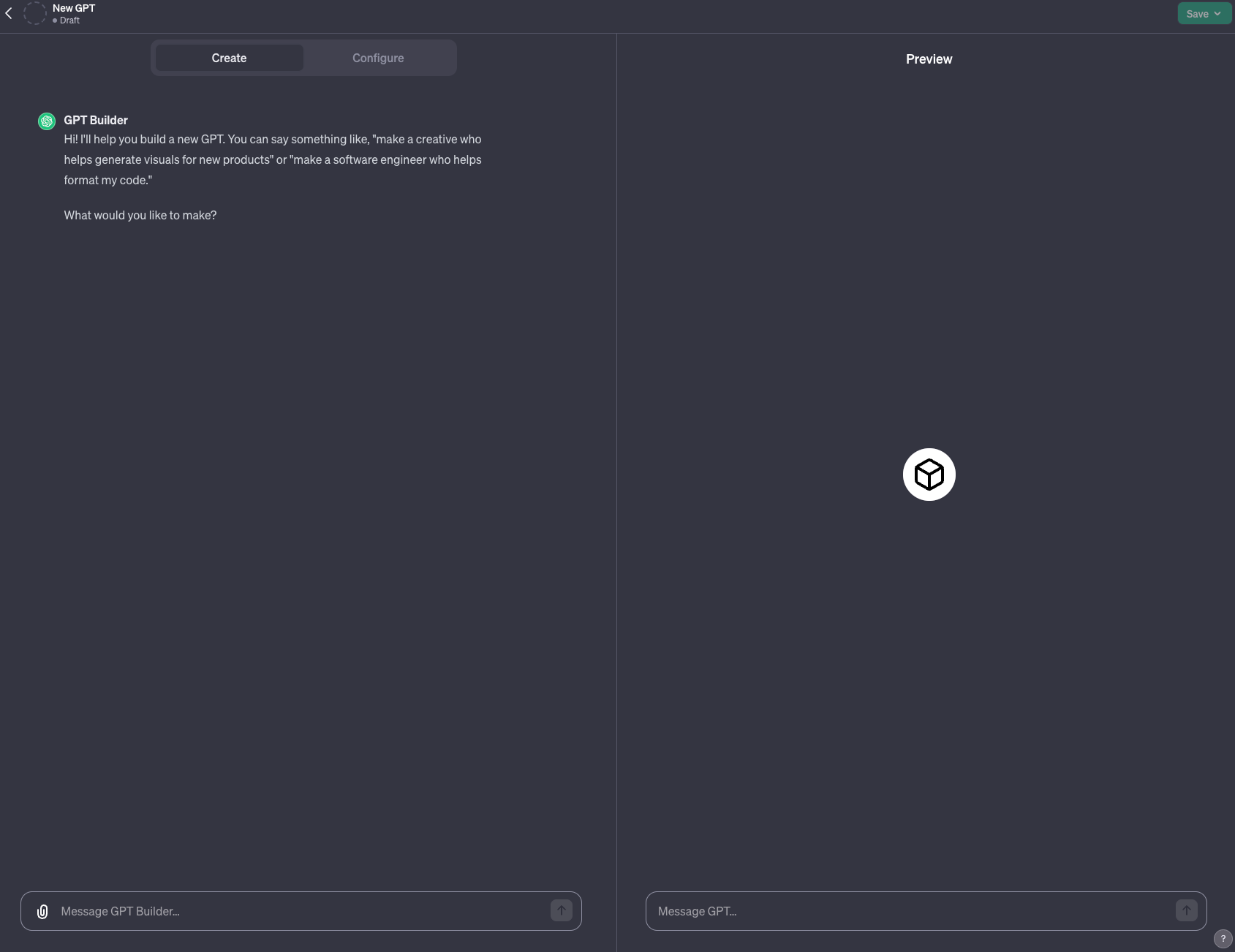Click the New GPT title text

click(x=72, y=8)
